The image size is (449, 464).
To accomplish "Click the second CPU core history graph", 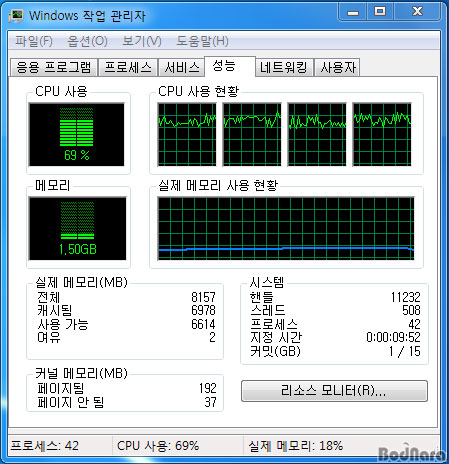I will (252, 134).
